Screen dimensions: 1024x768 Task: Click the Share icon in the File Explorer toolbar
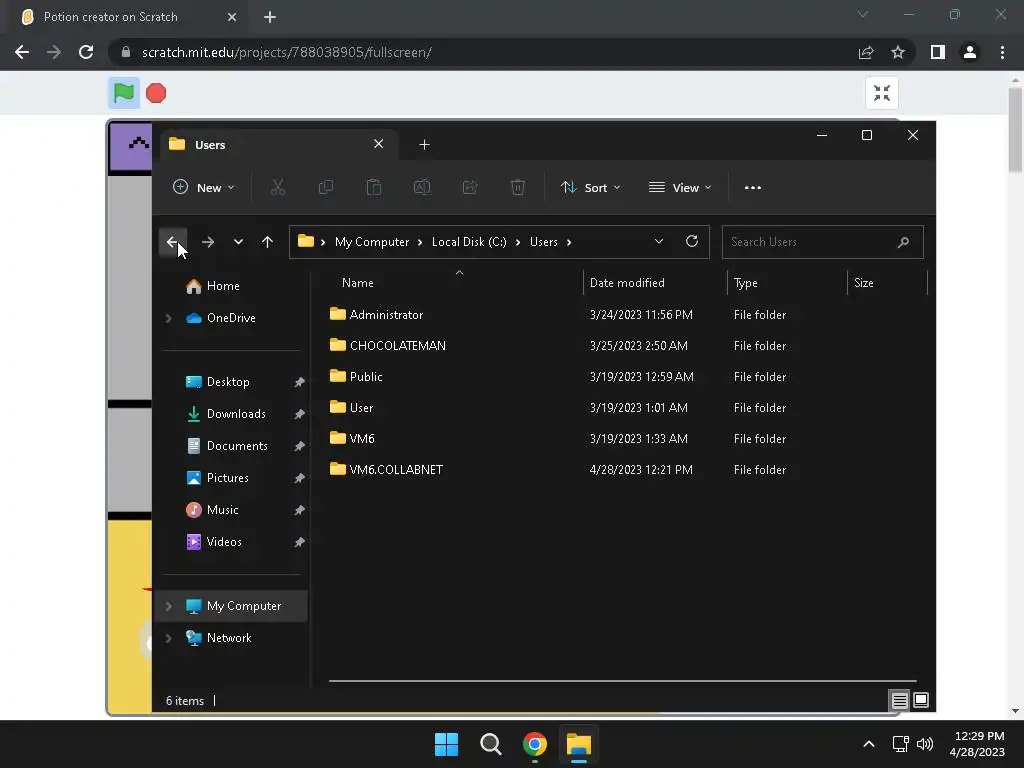coord(470,187)
